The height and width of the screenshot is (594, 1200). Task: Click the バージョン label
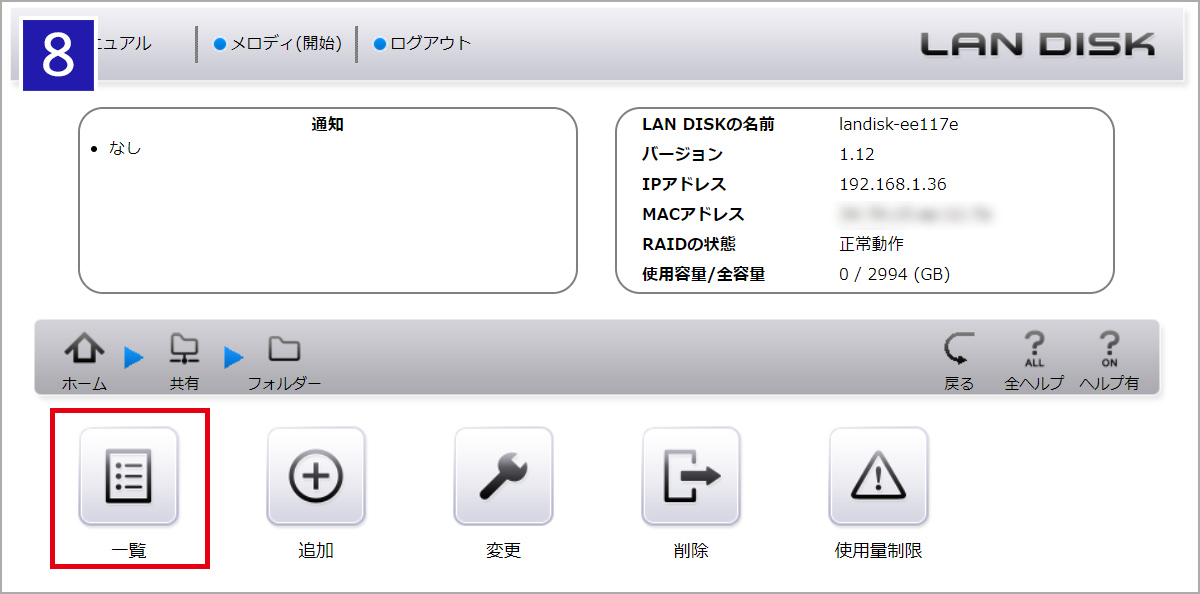[x=682, y=154]
